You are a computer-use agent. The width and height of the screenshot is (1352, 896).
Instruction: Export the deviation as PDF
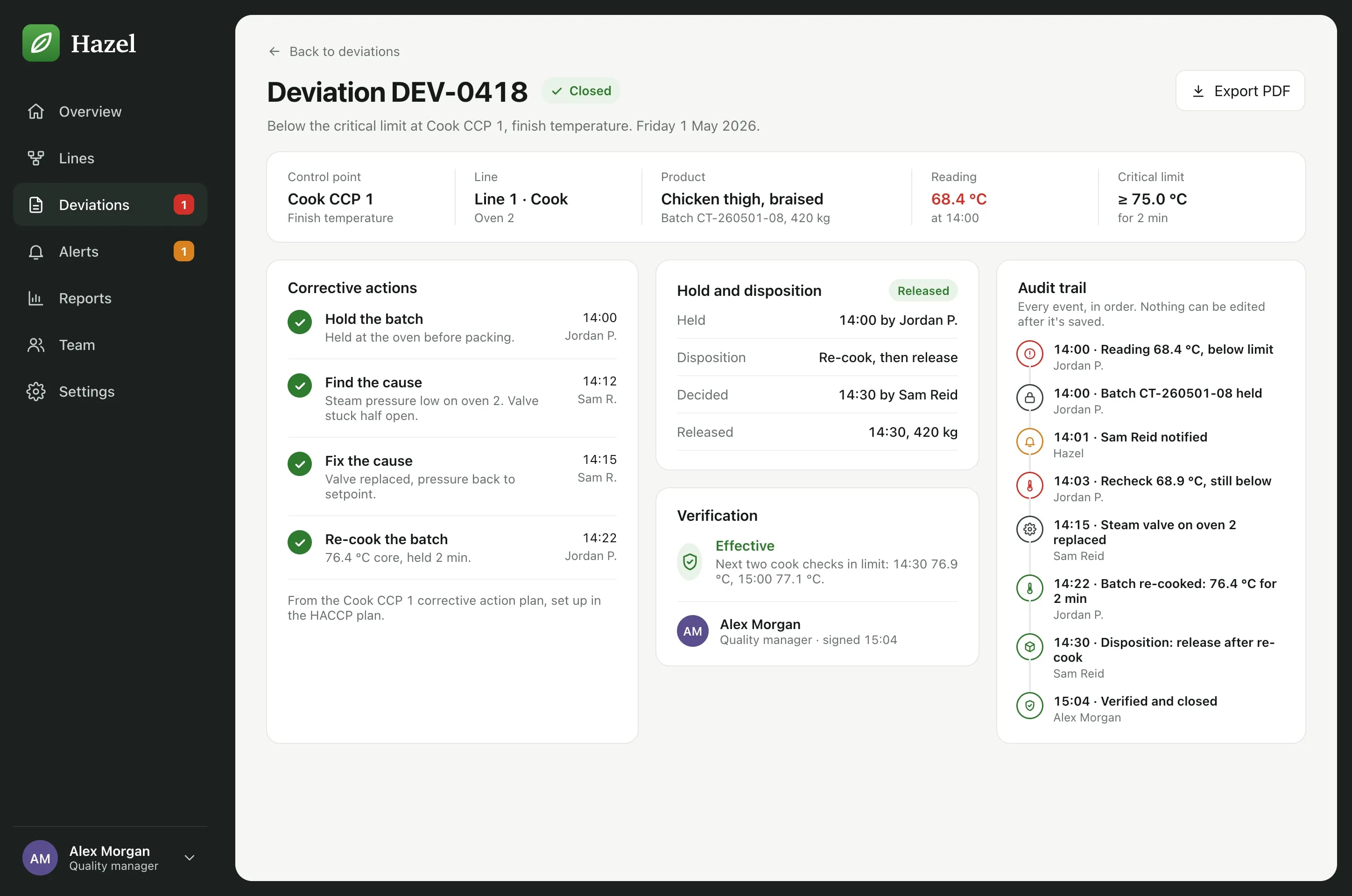click(1240, 91)
